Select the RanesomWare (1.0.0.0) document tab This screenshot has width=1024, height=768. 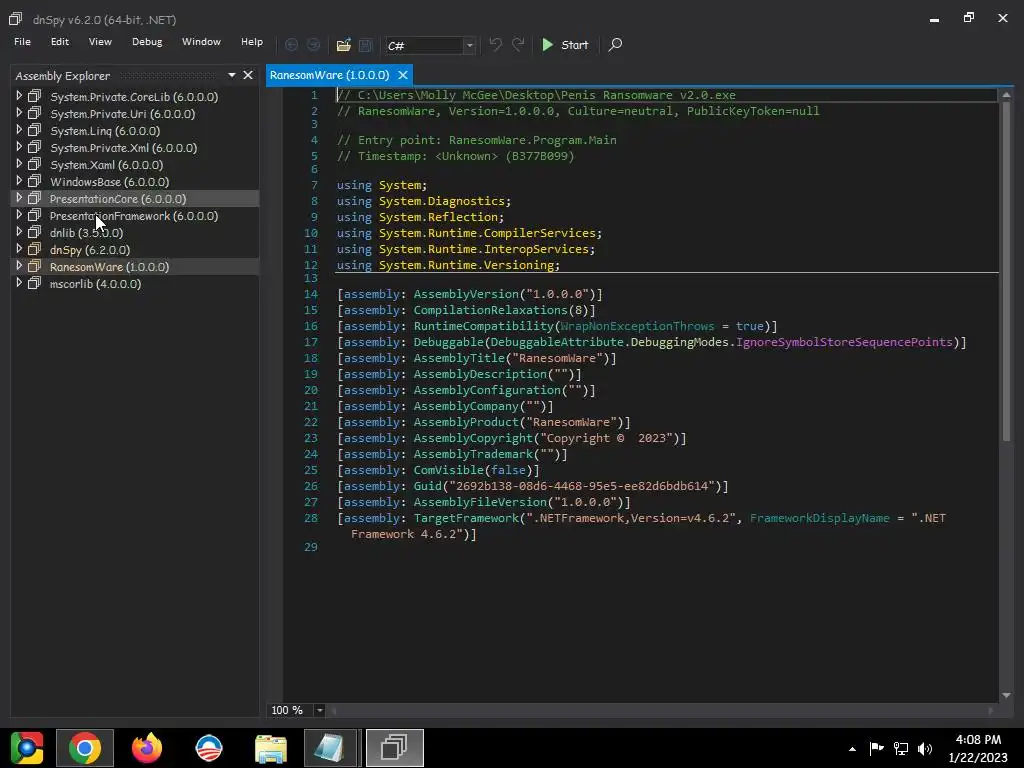coord(329,75)
